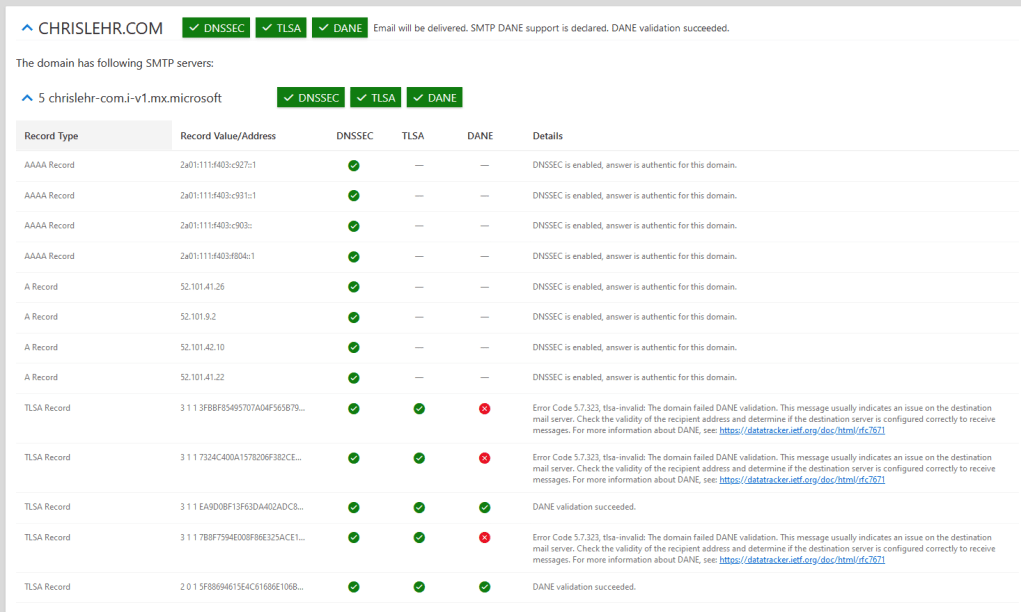Click the TLSA badge beside chrislehr-com.i-v1.mx.microsoft
Screen dimensions: 1021x612
[375, 97]
